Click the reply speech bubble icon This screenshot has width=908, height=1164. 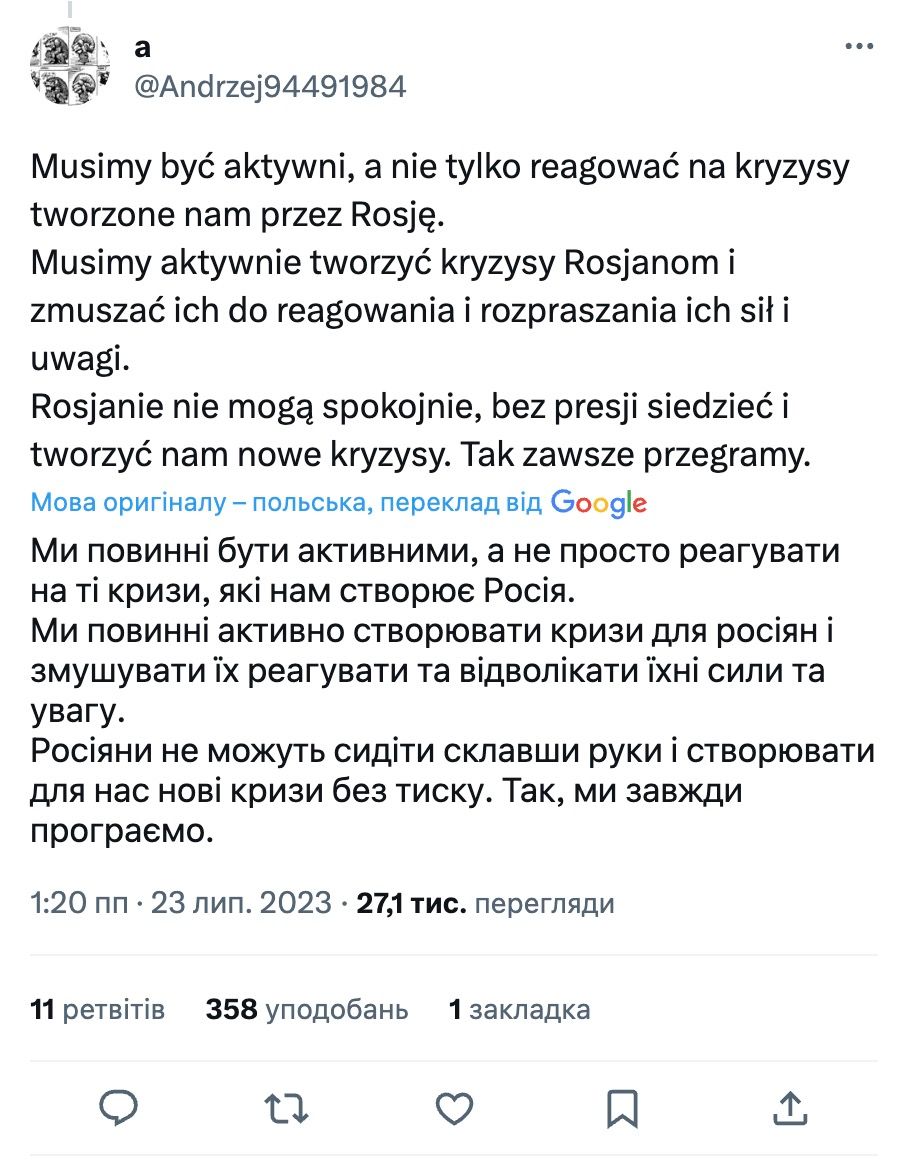pos(119,1107)
